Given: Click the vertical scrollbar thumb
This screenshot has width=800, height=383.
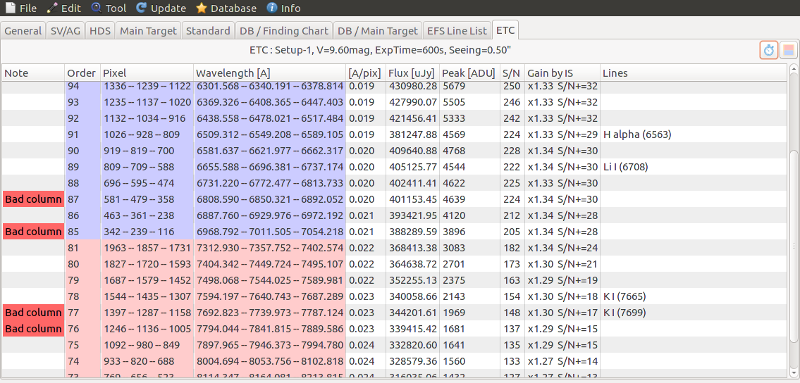Looking at the screenshot, I should pos(793,246).
